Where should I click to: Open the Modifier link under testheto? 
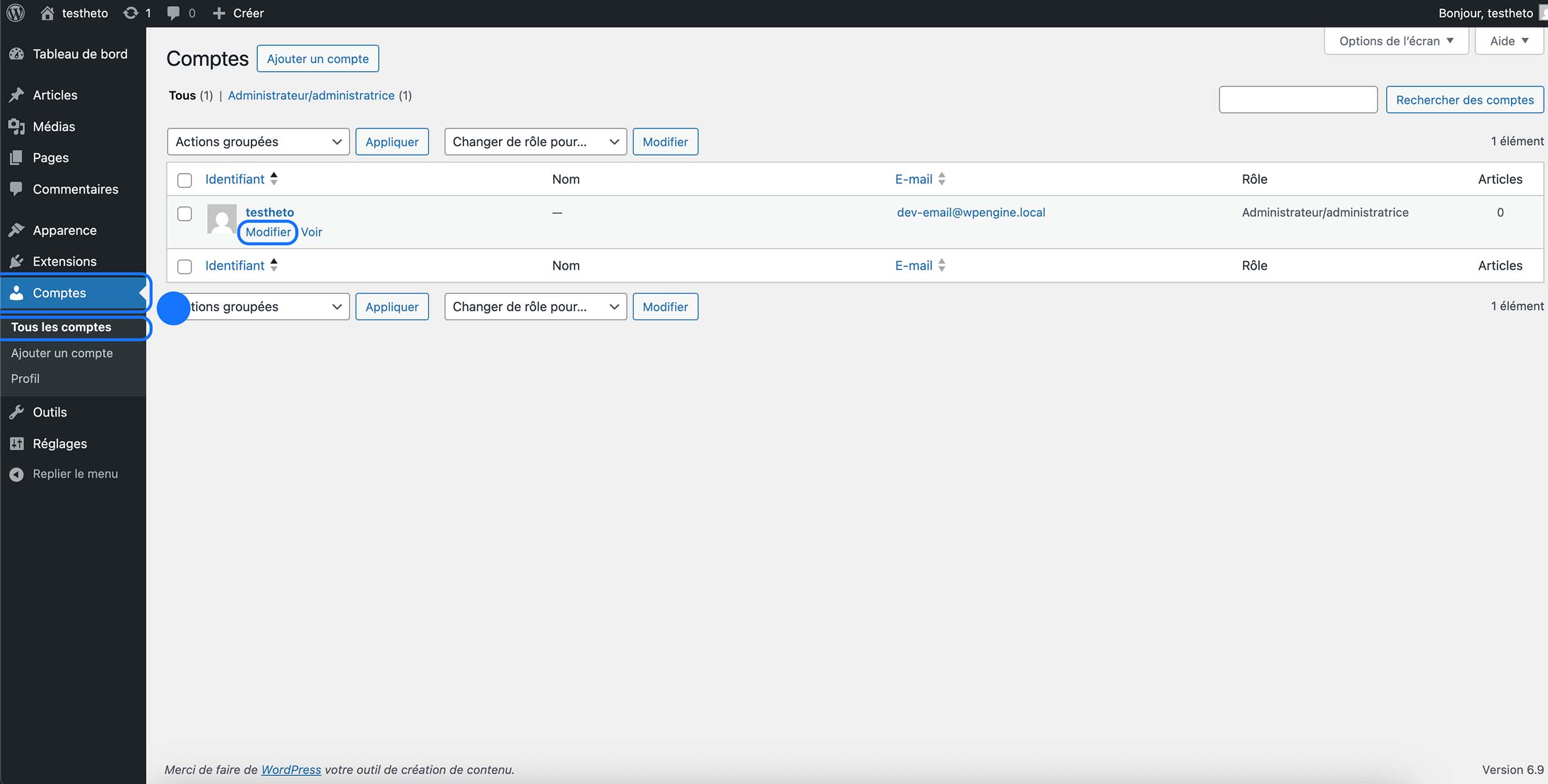pyautogui.click(x=267, y=232)
